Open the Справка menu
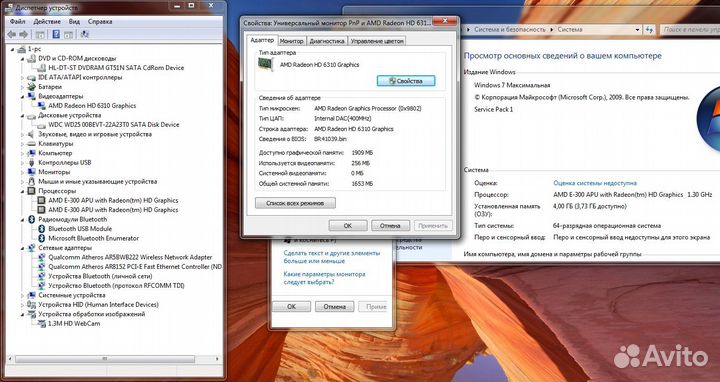 [x=100, y=22]
